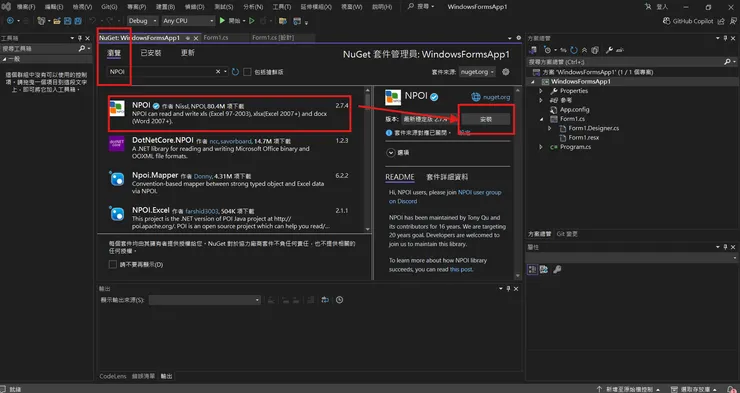Screen dimensions: 740x393
Task: Open the 工具(T) Tools menu
Action: pyautogui.click(x=282, y=7)
